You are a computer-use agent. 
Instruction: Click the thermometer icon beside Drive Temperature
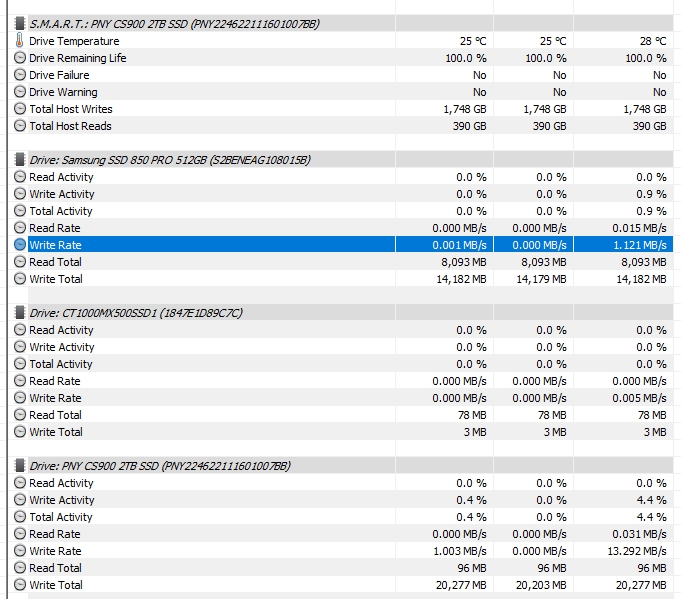19,41
